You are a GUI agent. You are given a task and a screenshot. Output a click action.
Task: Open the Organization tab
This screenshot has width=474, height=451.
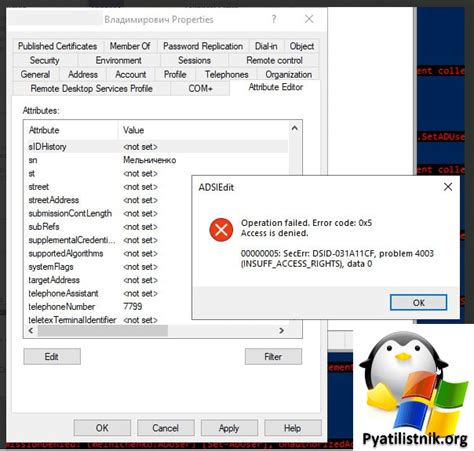(x=288, y=74)
